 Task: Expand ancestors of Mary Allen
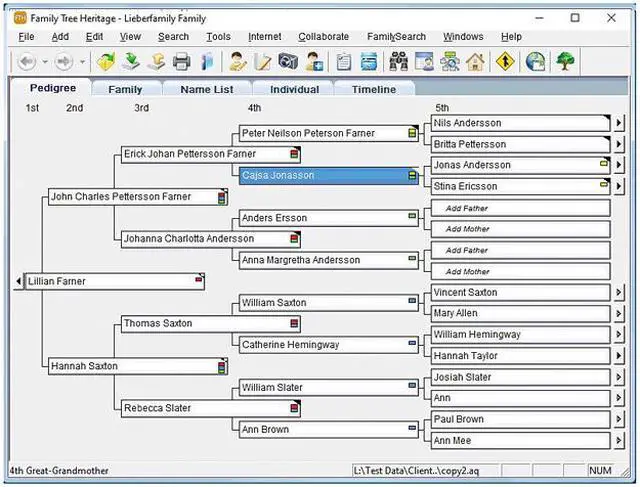point(619,313)
